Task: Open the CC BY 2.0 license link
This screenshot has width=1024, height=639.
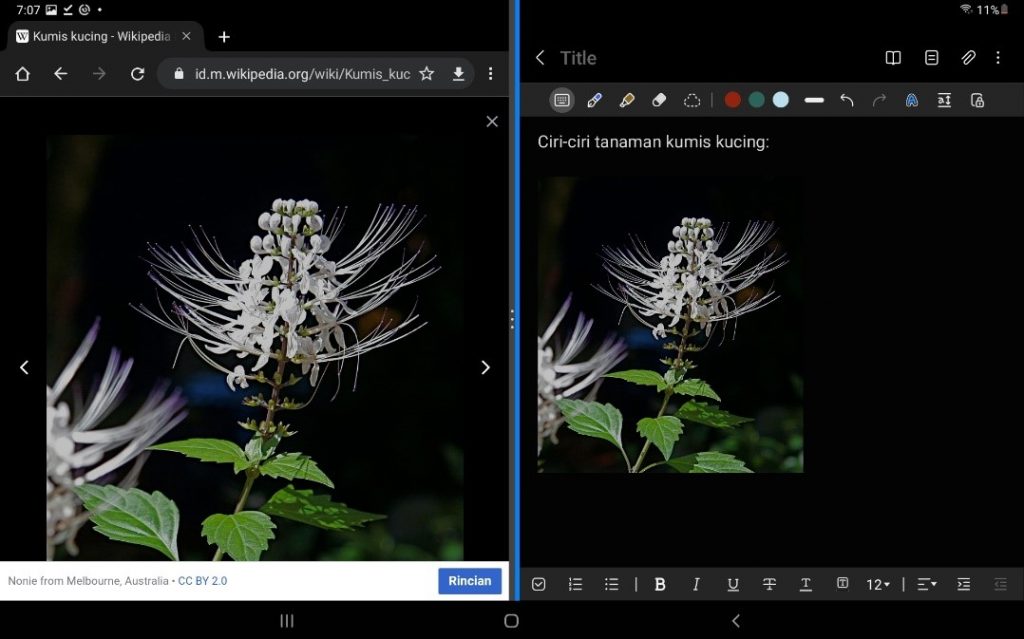Action: click(202, 581)
